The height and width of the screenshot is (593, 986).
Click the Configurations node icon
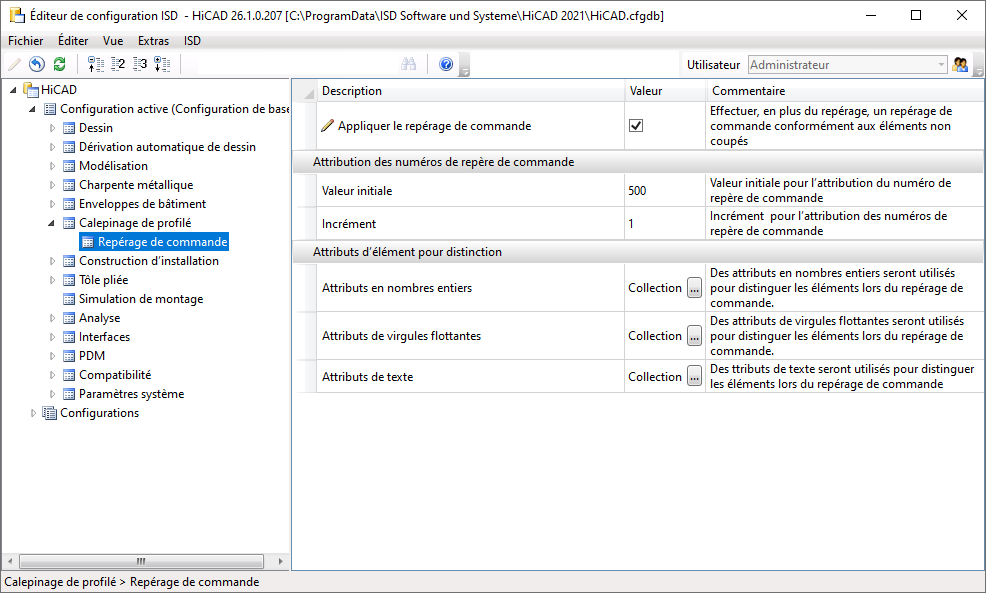(x=50, y=413)
